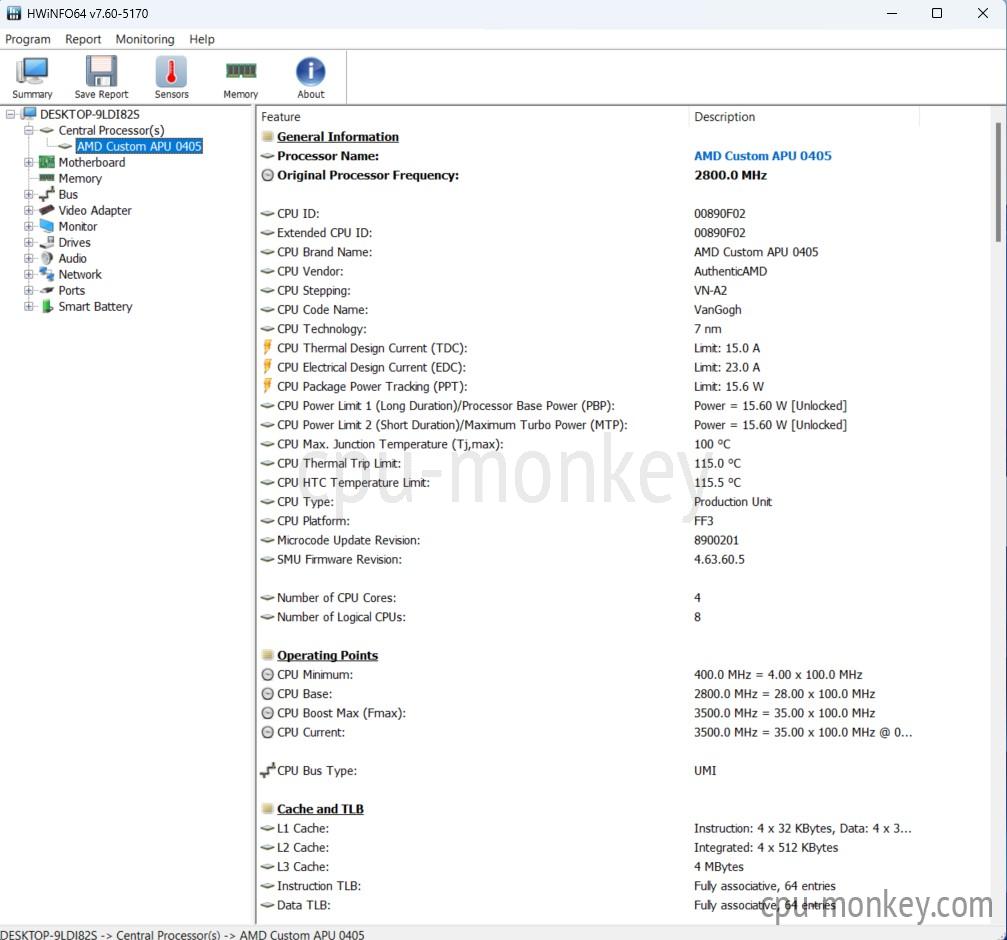Click the HWiNFO64 title bar app icon

click(x=13, y=13)
